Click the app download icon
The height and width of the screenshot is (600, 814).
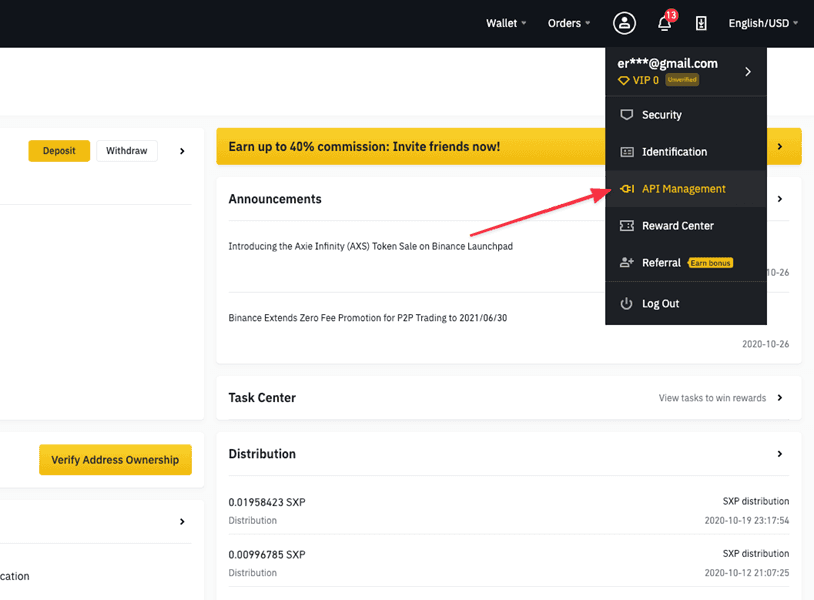pos(701,23)
